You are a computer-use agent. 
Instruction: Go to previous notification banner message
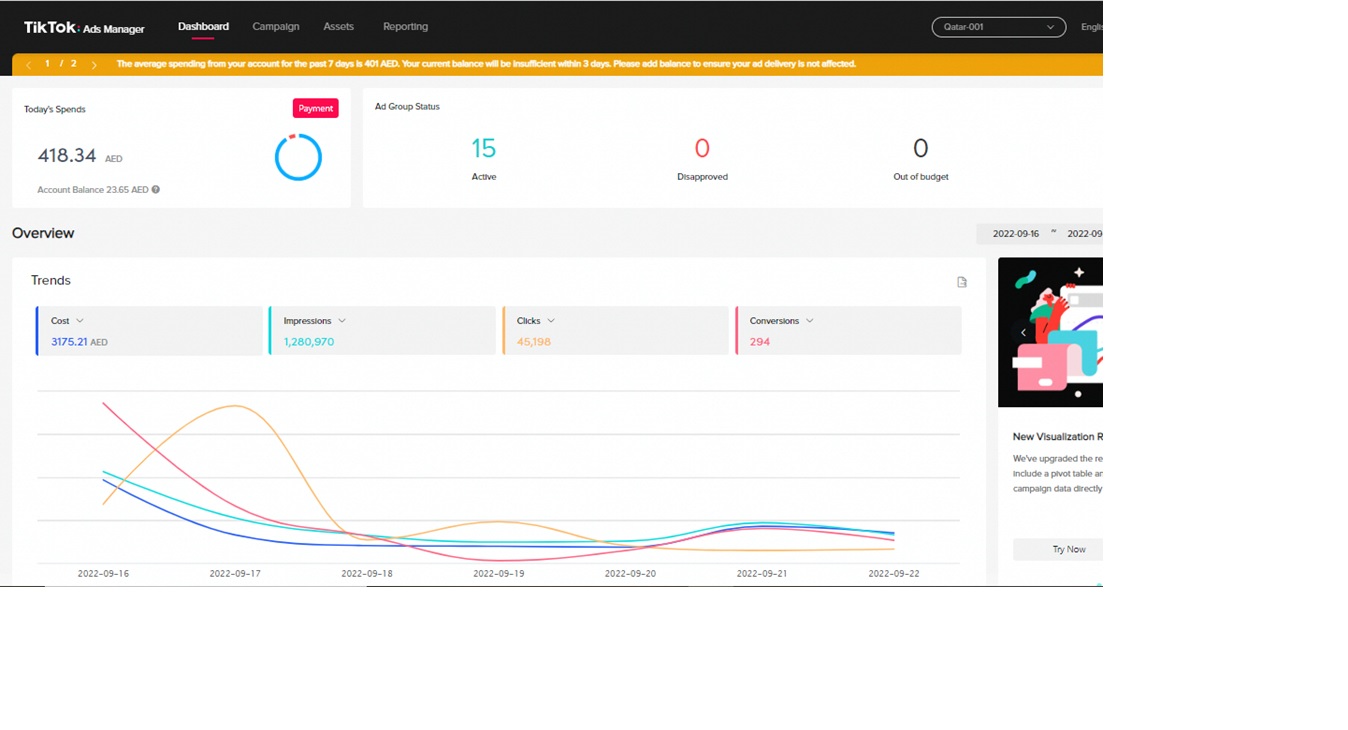(x=29, y=65)
